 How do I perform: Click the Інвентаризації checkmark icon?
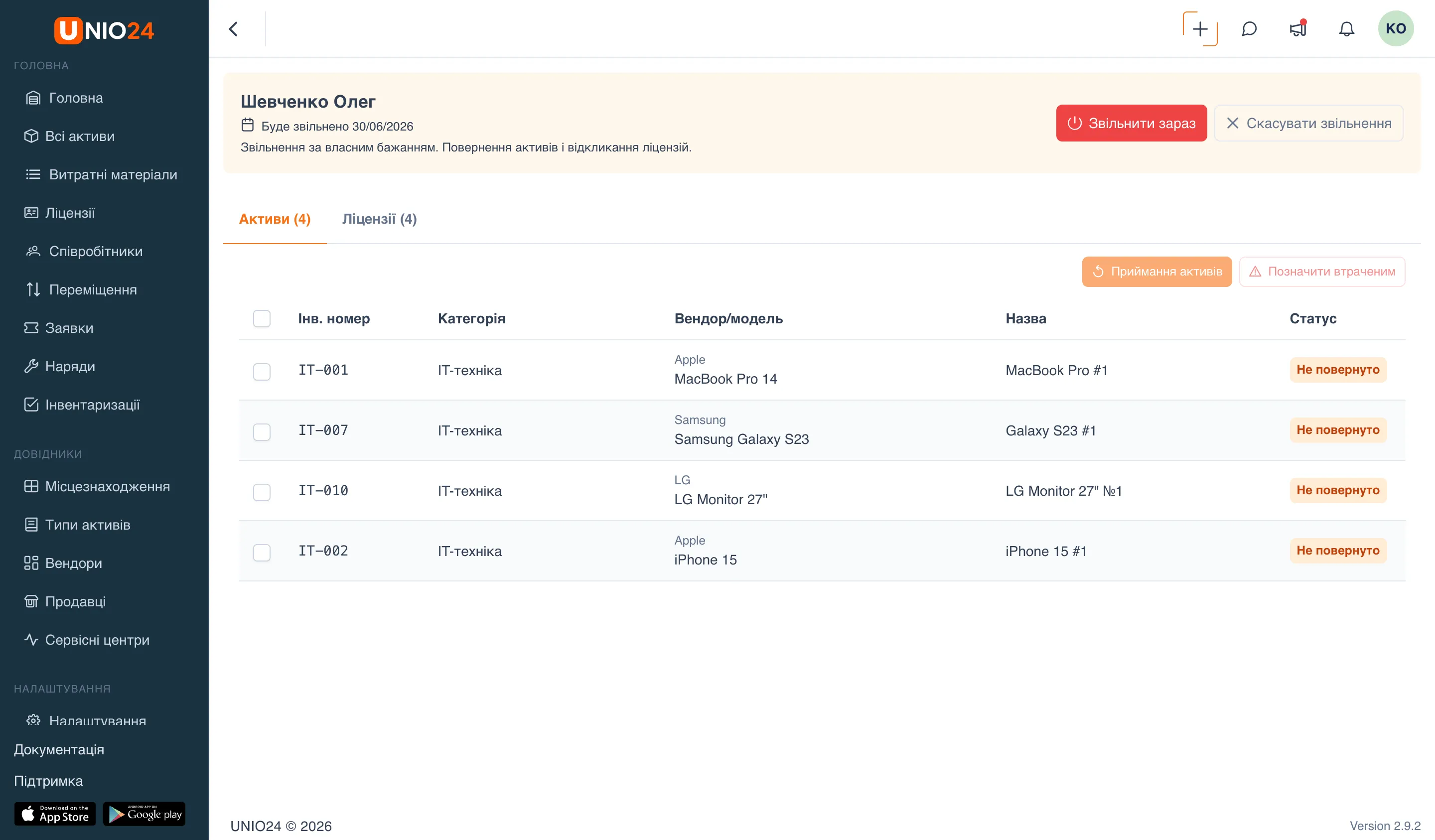(31, 405)
